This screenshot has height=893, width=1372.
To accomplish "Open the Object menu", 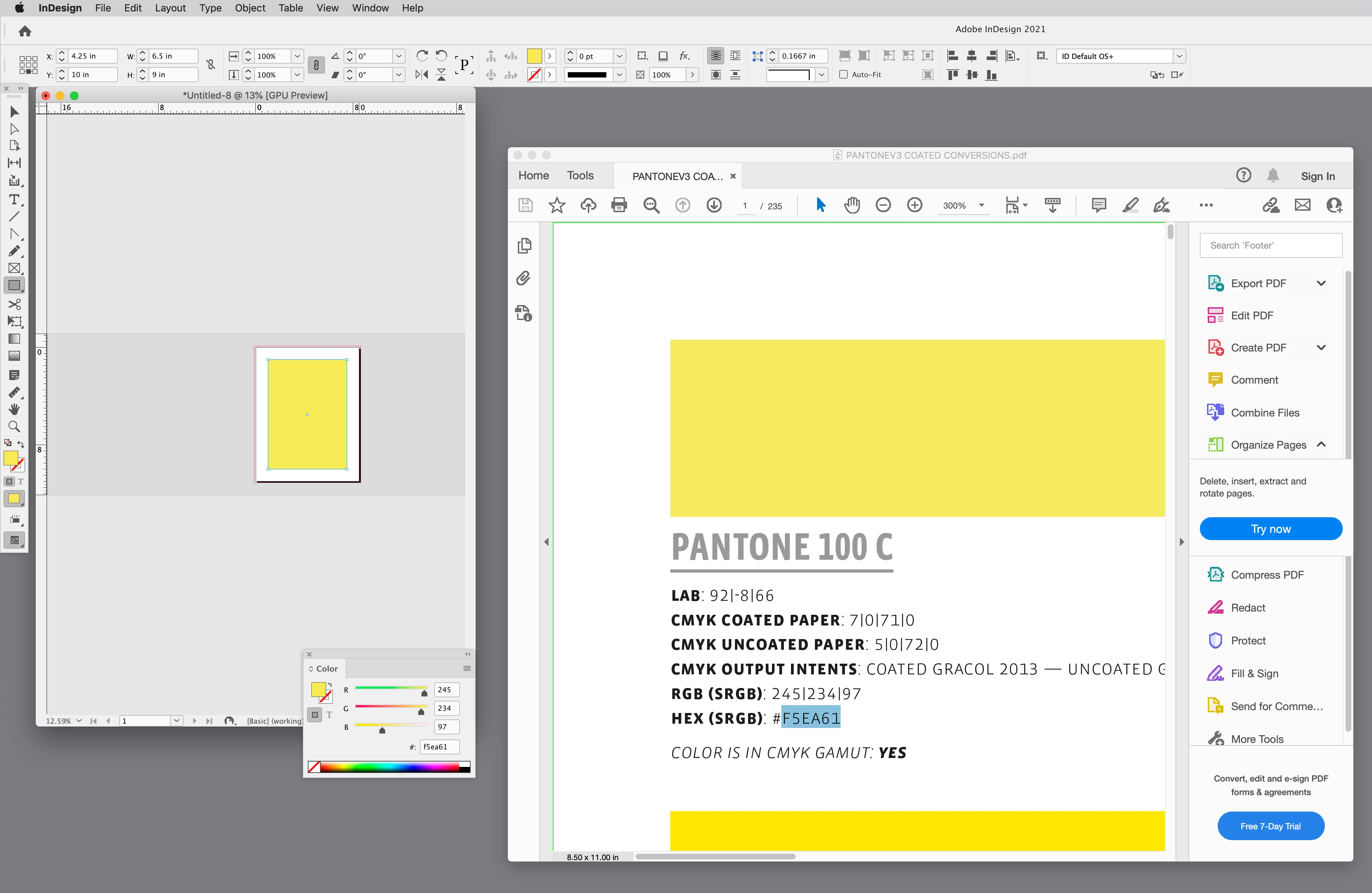I will (250, 8).
